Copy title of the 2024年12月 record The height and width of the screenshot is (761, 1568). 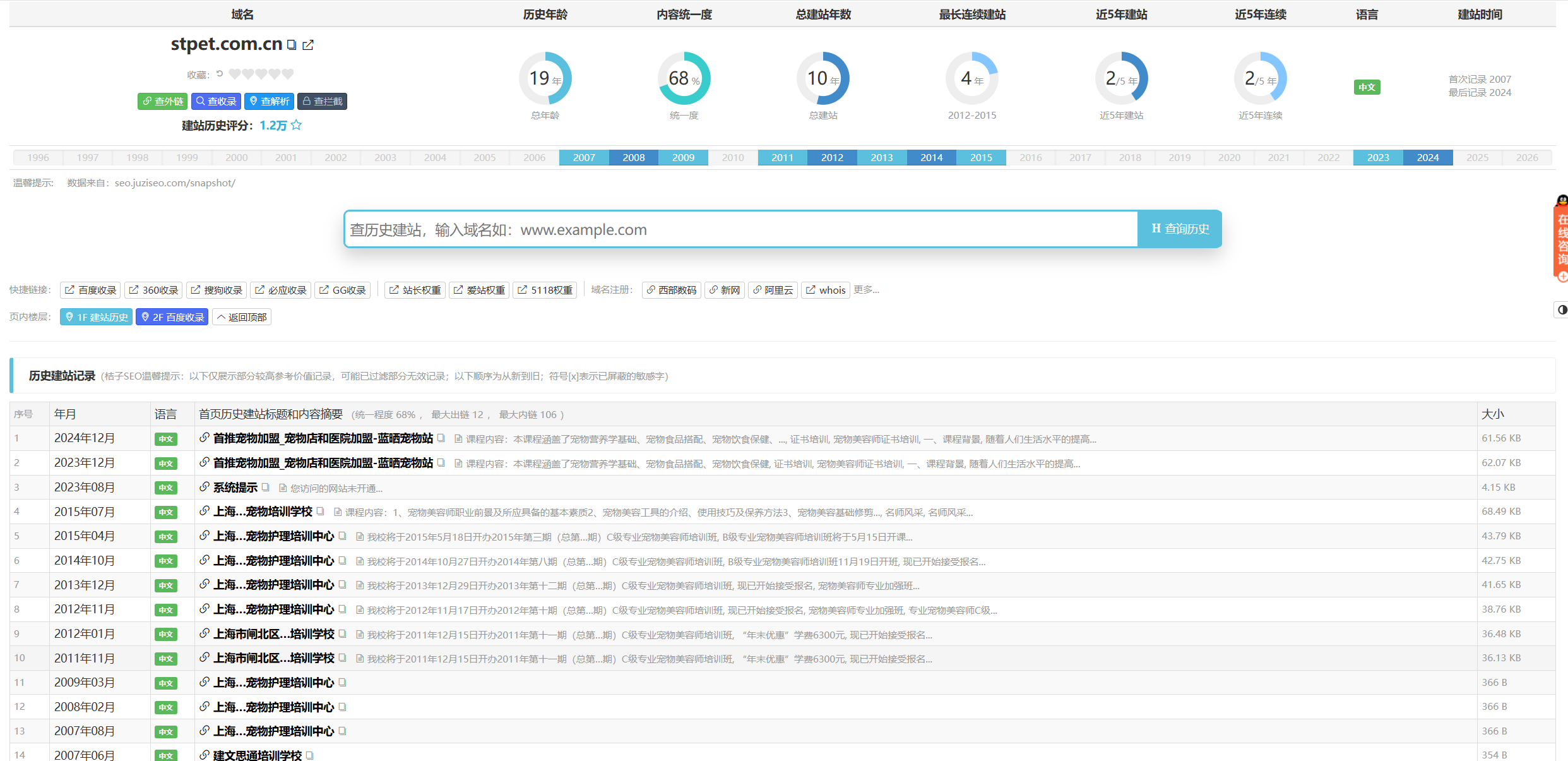(x=441, y=438)
